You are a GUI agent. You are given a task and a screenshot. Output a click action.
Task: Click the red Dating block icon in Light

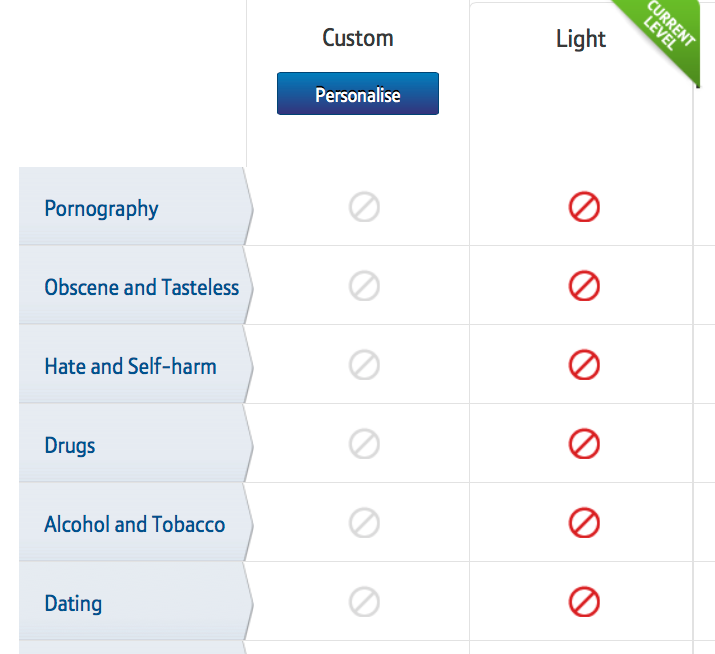584,602
